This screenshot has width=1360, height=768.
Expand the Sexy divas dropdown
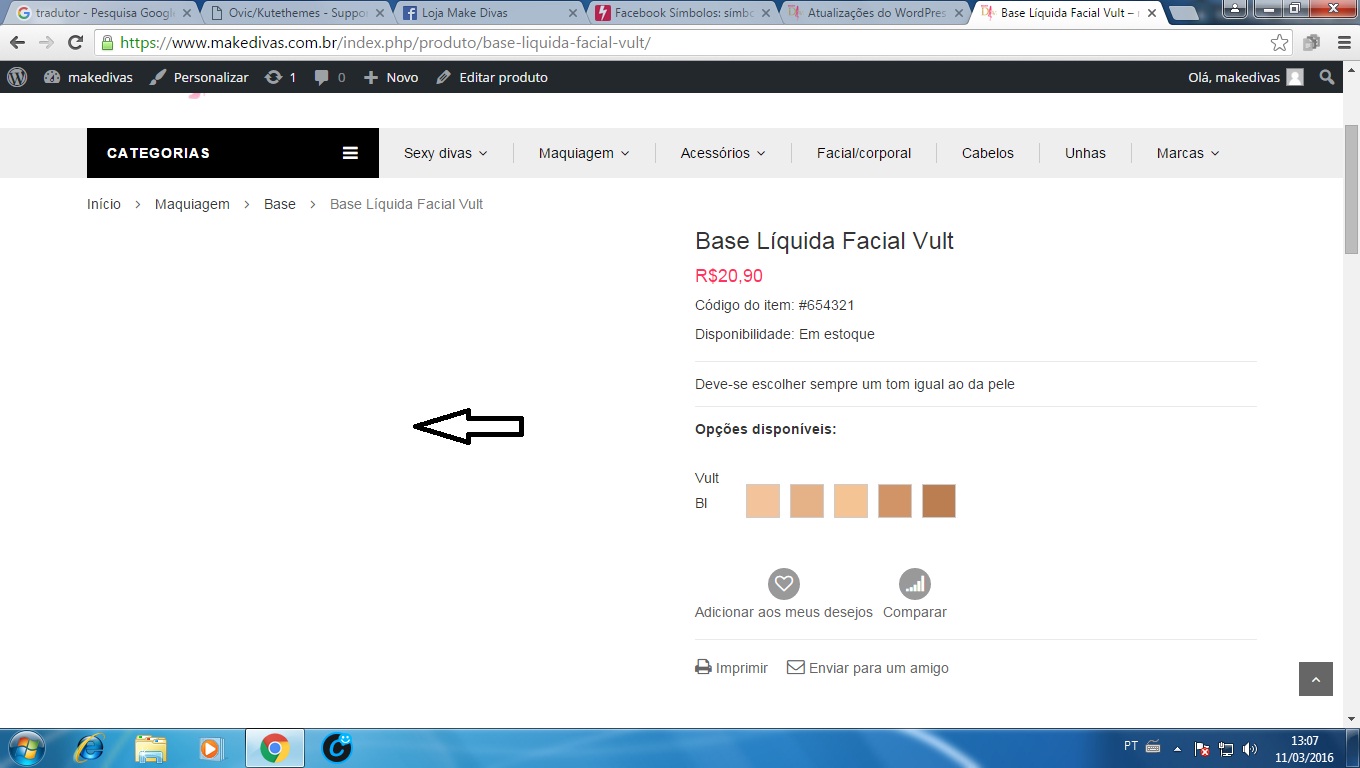445,153
